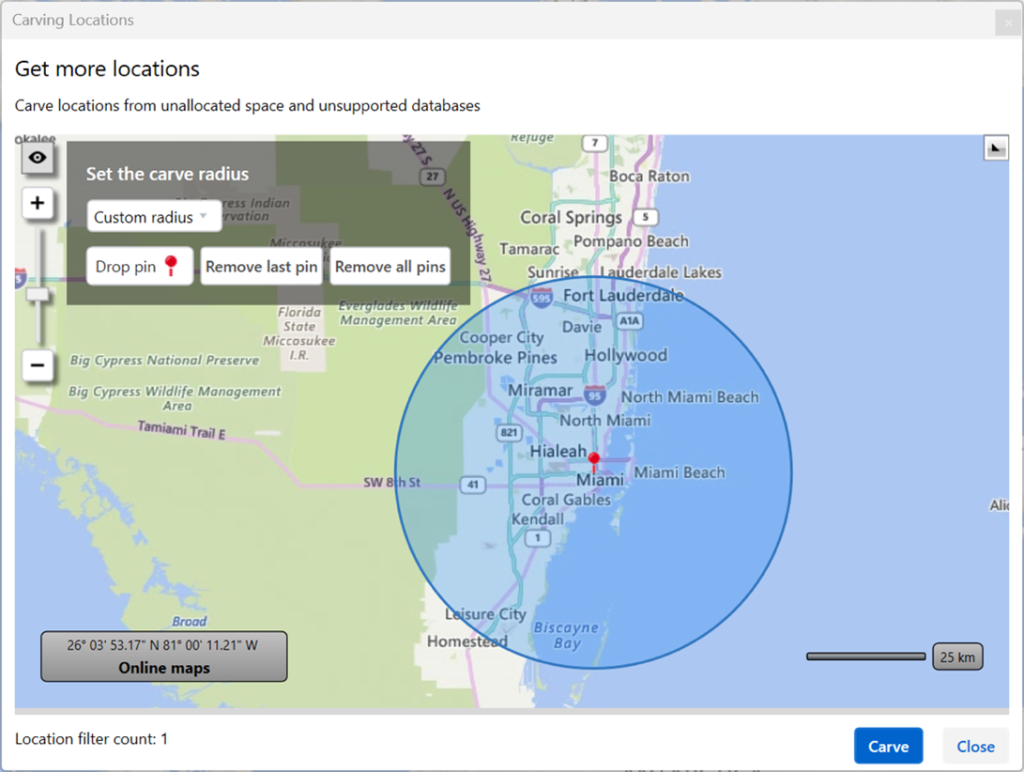Click the North Miami Beach label

[690, 397]
